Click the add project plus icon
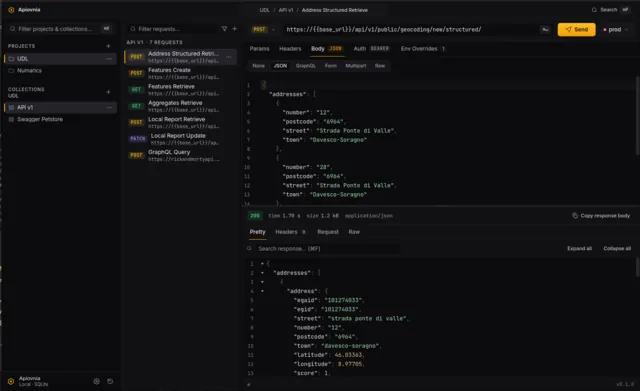The width and height of the screenshot is (640, 391). [x=108, y=46]
